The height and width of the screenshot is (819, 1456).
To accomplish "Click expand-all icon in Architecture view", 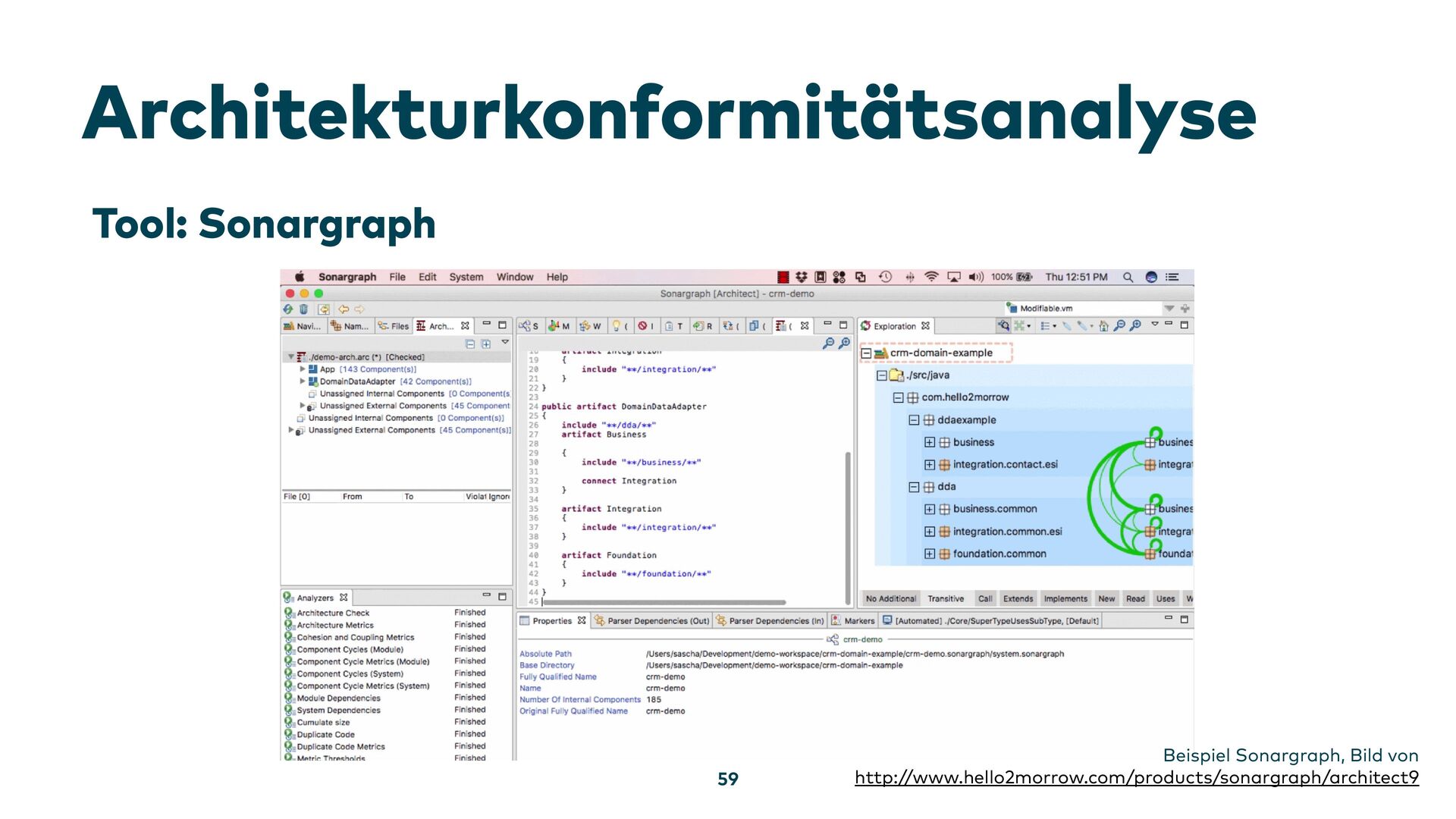I will coord(486,344).
